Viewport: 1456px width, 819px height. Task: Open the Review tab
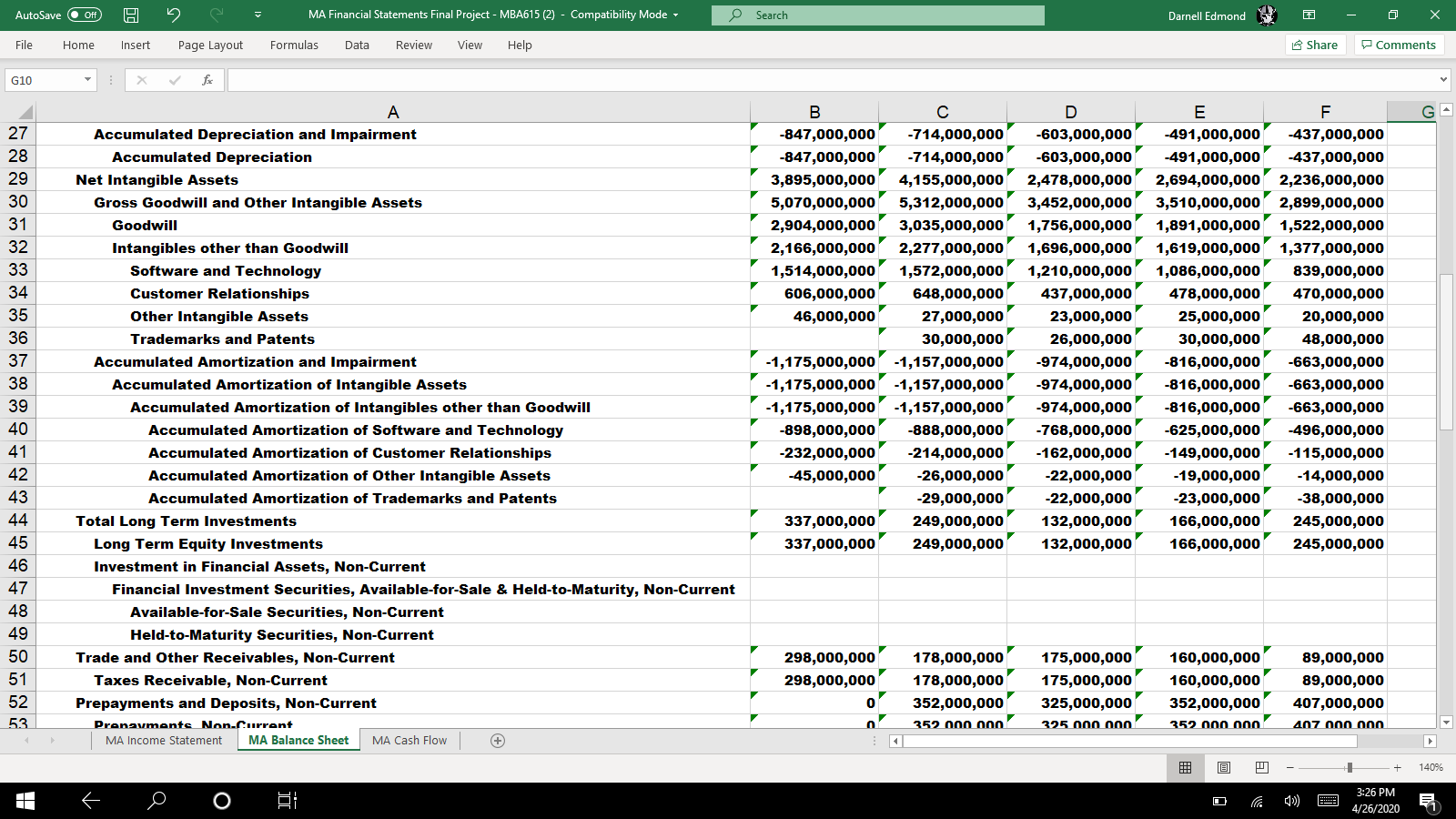414,45
